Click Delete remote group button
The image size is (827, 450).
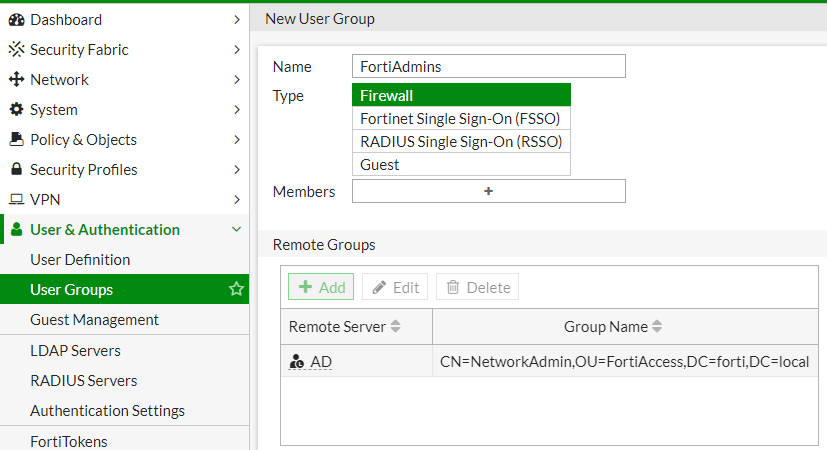tap(477, 287)
